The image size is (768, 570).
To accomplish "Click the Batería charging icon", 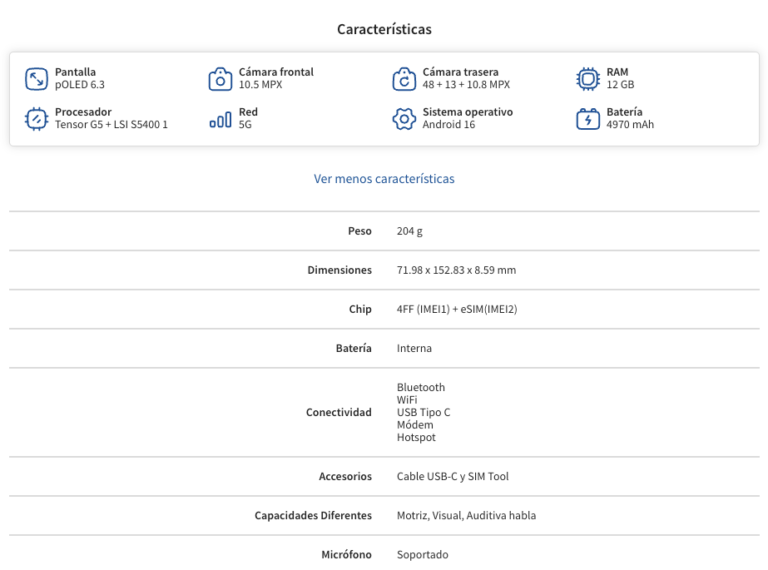I will 588,119.
